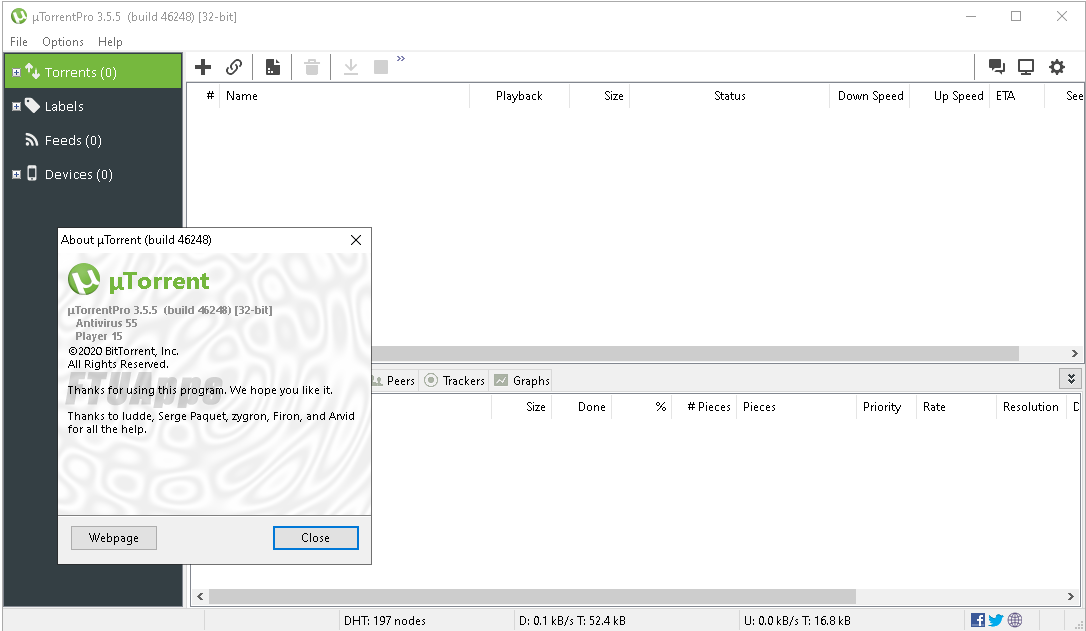Viewport: 1086px width, 631px height.
Task: Click the Devices phone icon in sidebar
Action: click(x=32, y=173)
